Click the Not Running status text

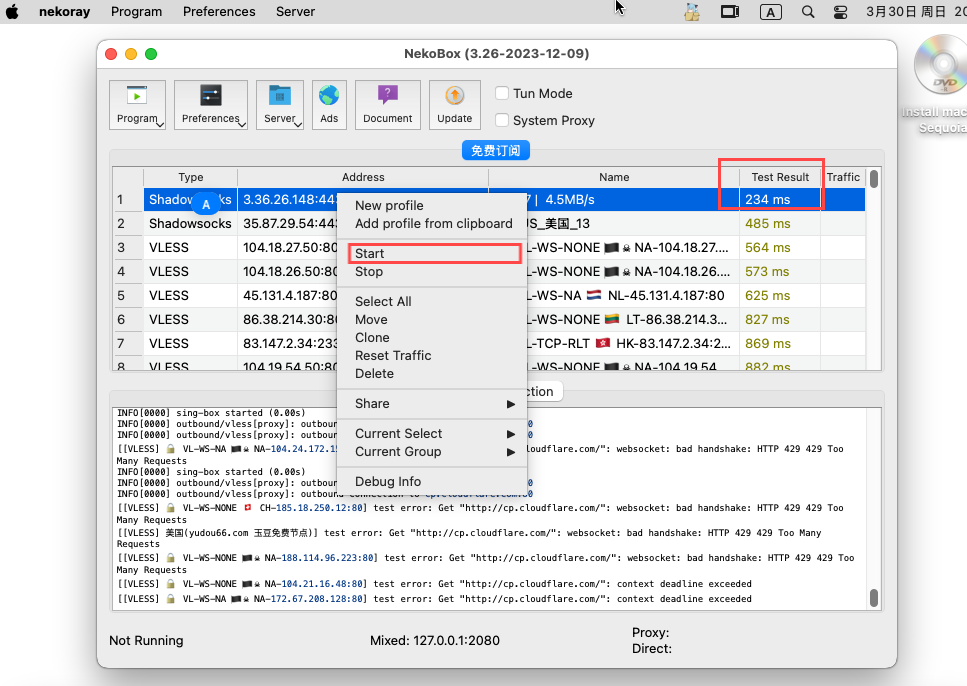tap(146, 640)
